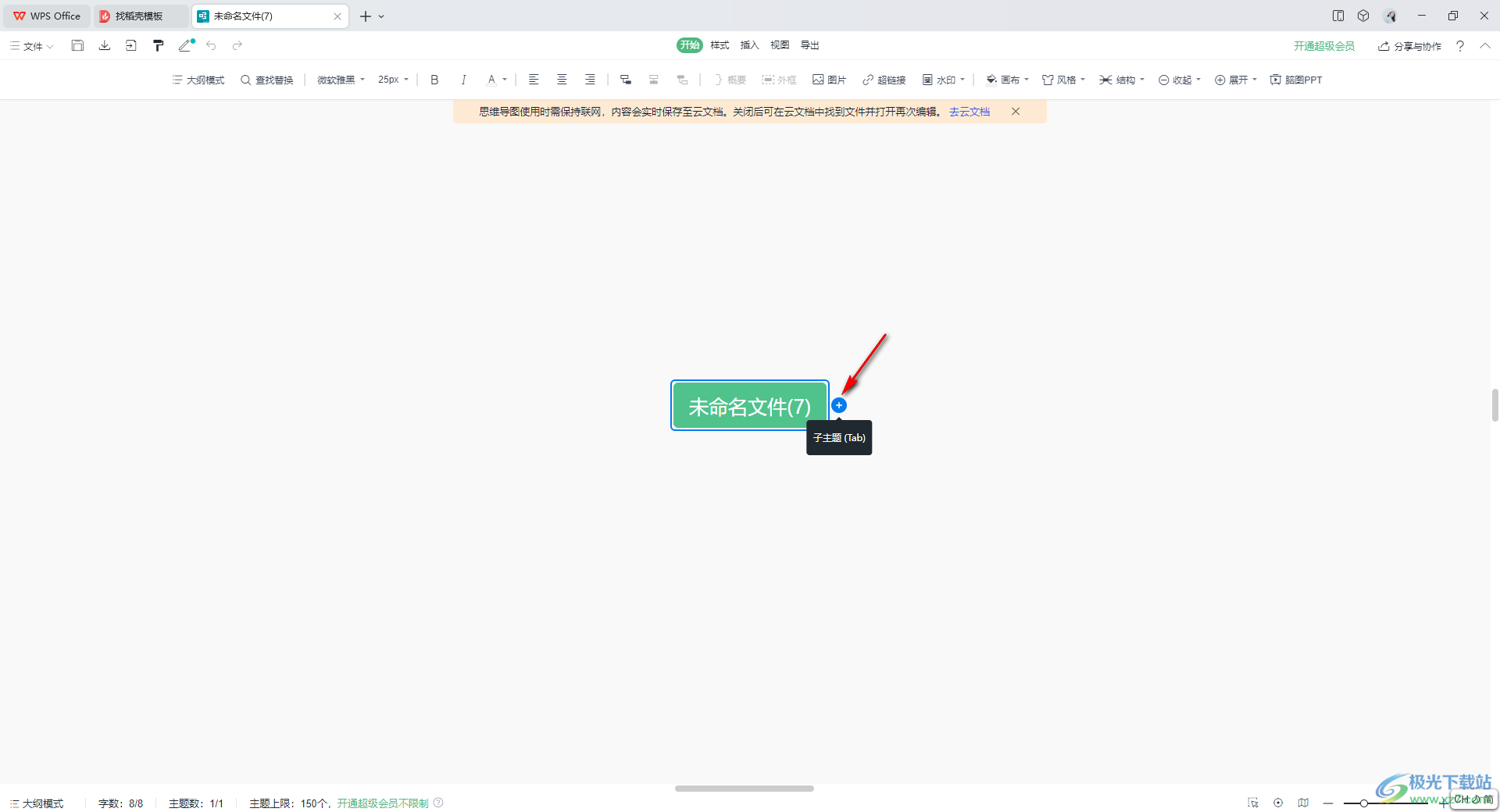Align text center
The height and width of the screenshot is (812, 1500).
pyautogui.click(x=562, y=80)
